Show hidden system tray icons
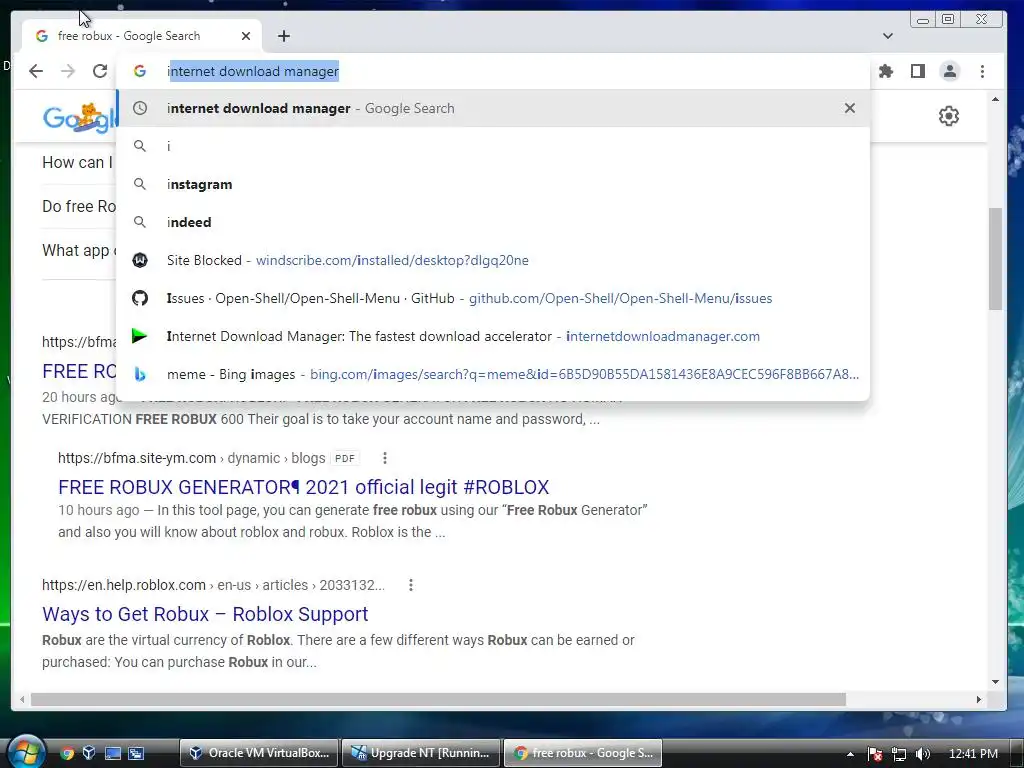 (x=850, y=754)
